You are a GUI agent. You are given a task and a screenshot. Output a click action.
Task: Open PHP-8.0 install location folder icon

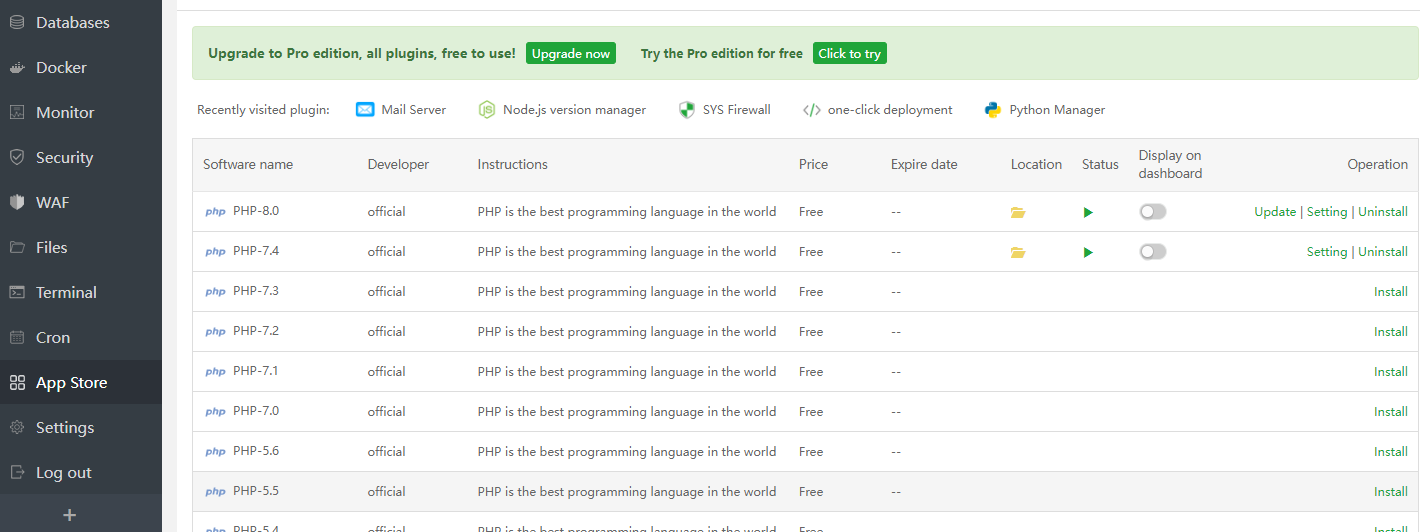click(x=1018, y=212)
